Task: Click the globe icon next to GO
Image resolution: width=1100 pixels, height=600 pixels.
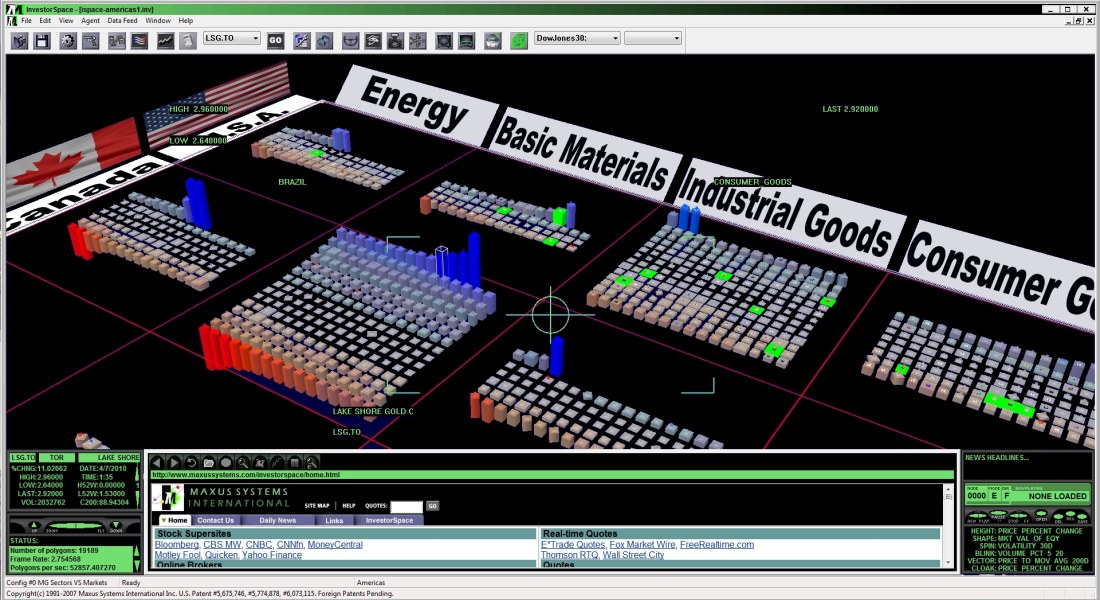Action: 324,41
